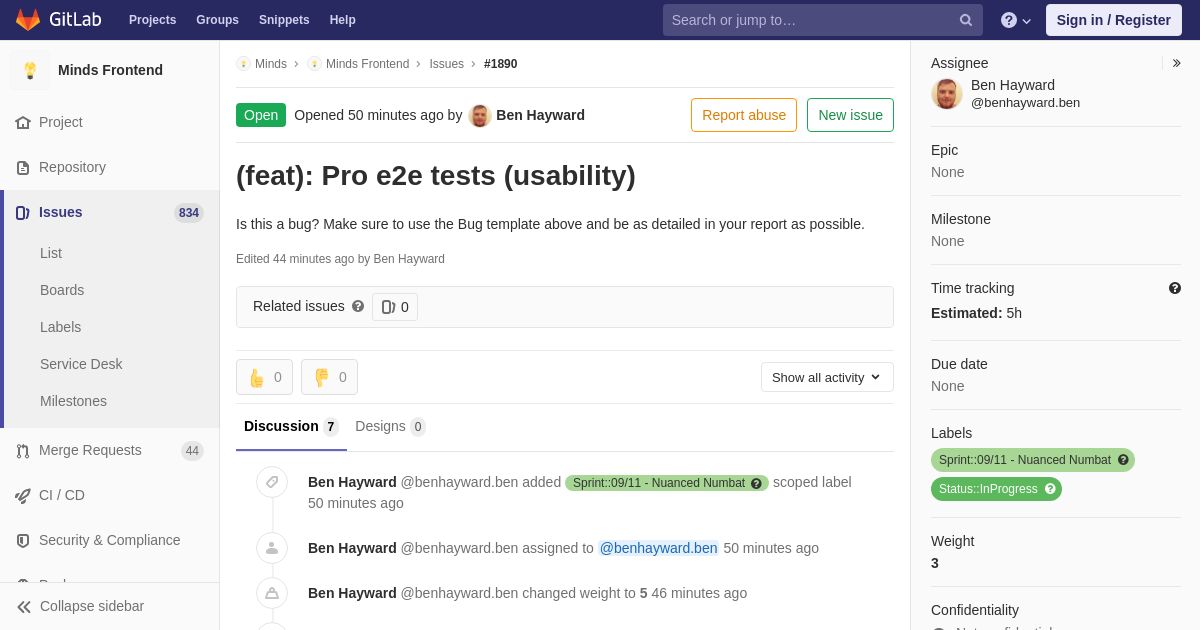This screenshot has width=1200, height=630.
Task: Open the Groups menu
Action: click(217, 20)
